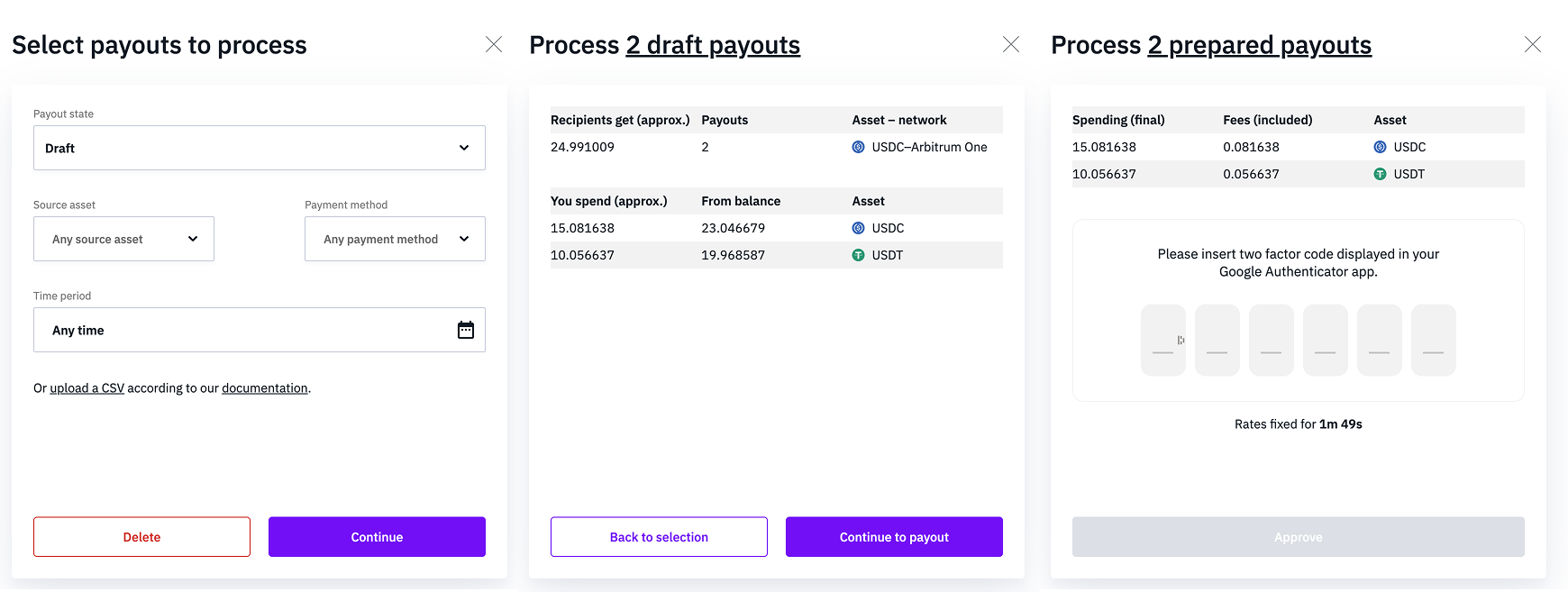
Task: Click the 2 draft payouts heading link
Action: coord(713,45)
